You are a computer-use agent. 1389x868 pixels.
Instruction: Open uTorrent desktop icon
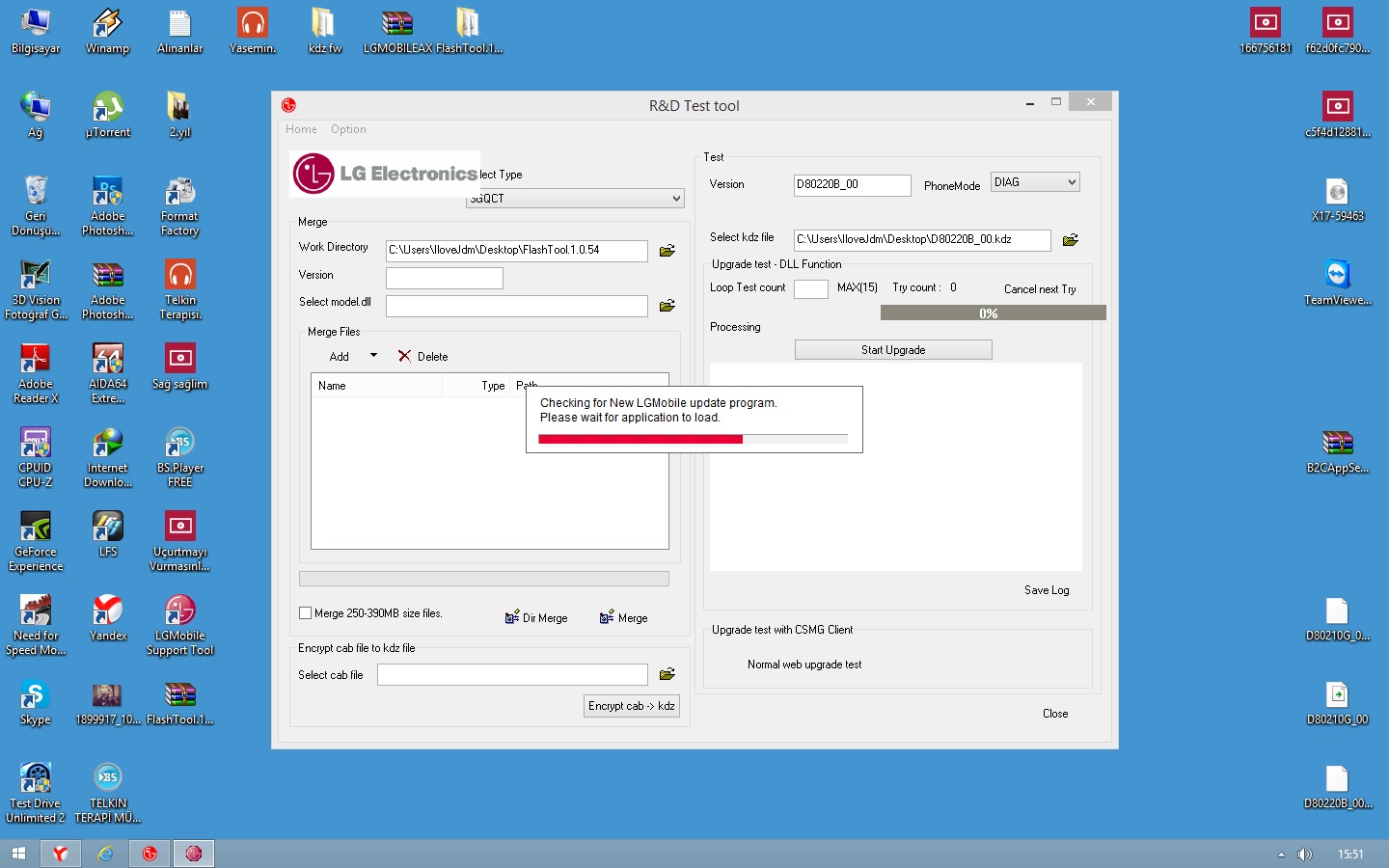tap(108, 115)
